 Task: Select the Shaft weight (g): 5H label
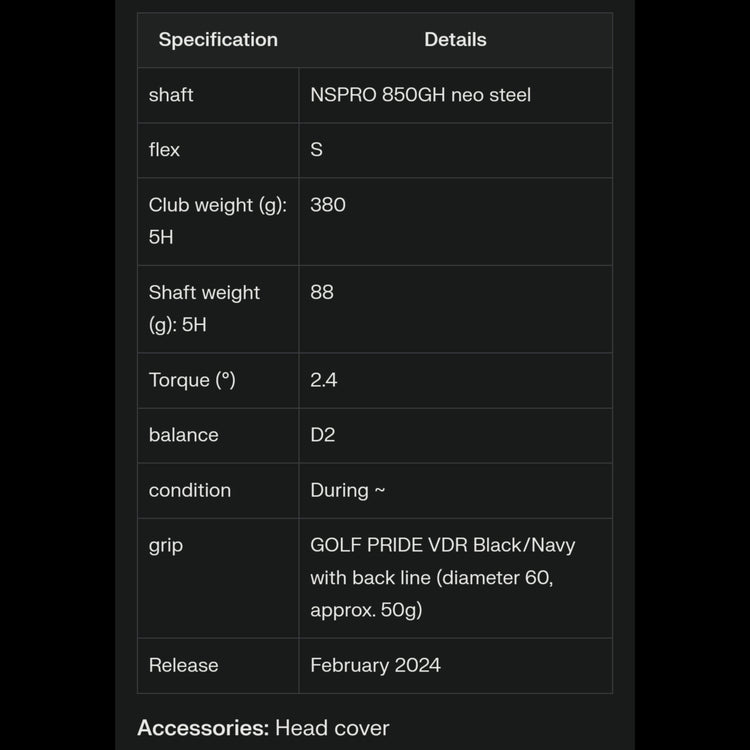click(204, 308)
